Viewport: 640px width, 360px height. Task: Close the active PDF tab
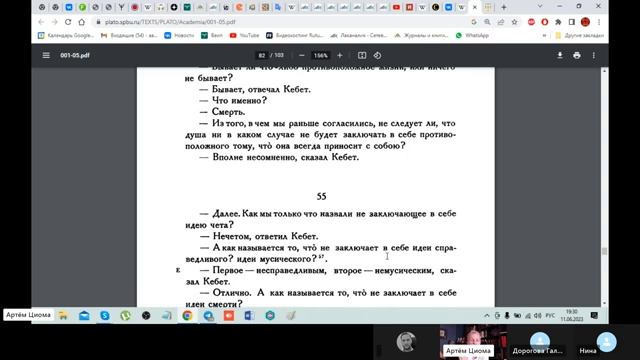(475, 7)
